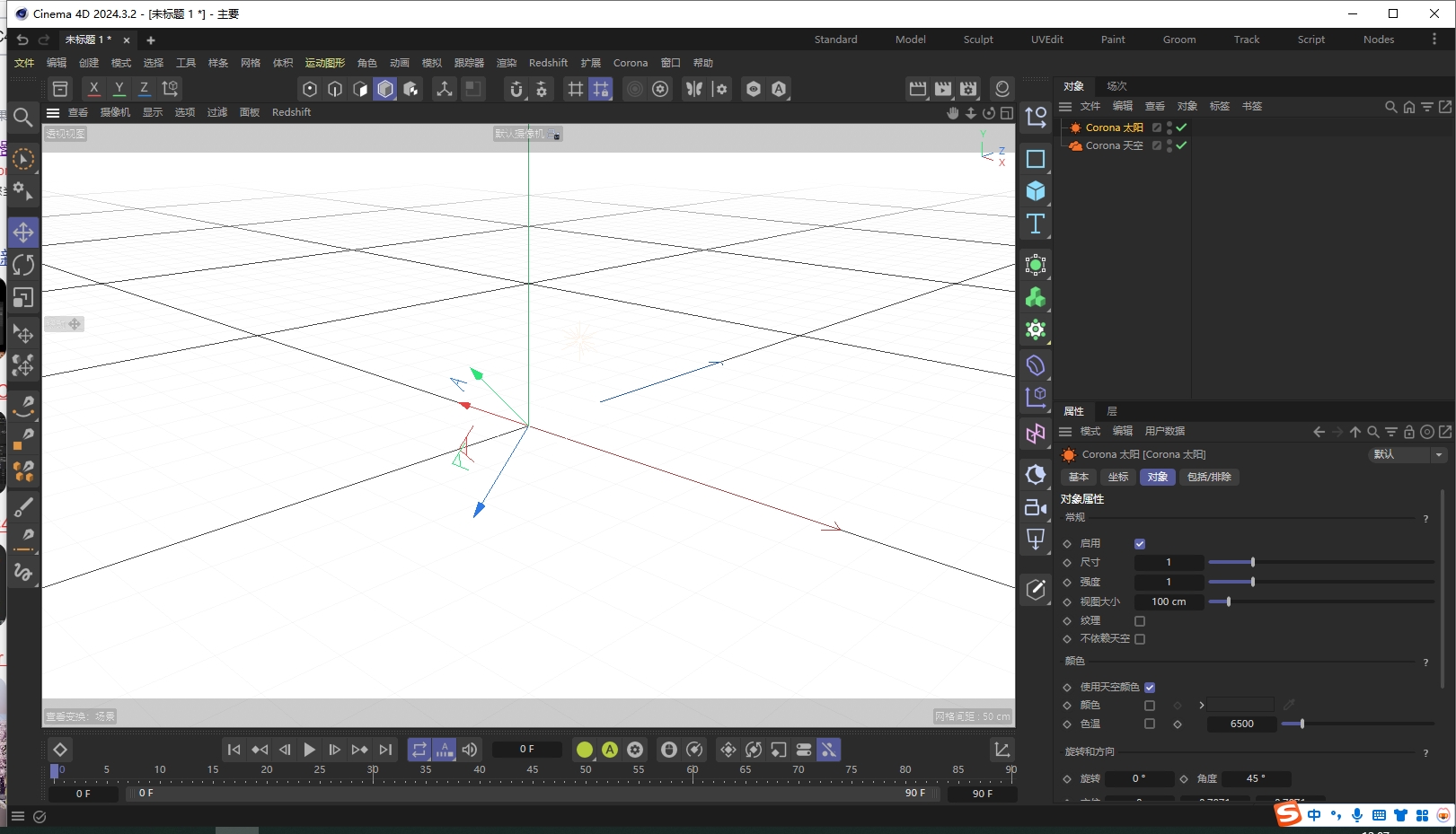Screen dimensions: 1456x834
Task: Open the 运动图形 menu
Action: 325,63
